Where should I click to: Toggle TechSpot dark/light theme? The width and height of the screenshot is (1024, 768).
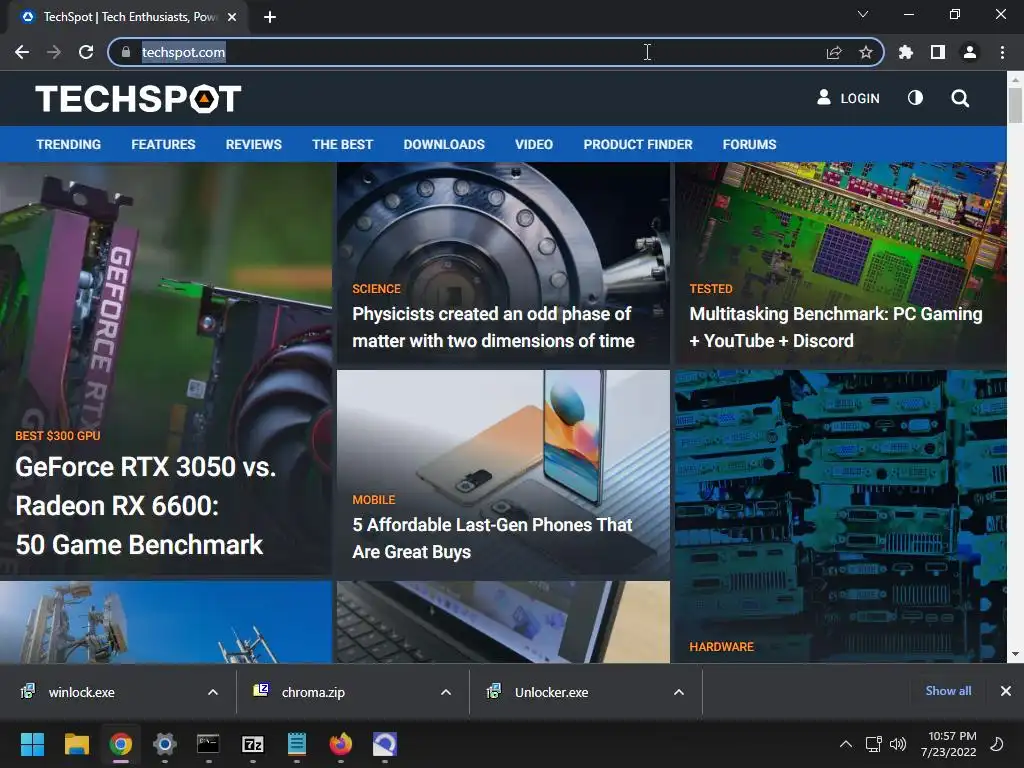[x=916, y=98]
